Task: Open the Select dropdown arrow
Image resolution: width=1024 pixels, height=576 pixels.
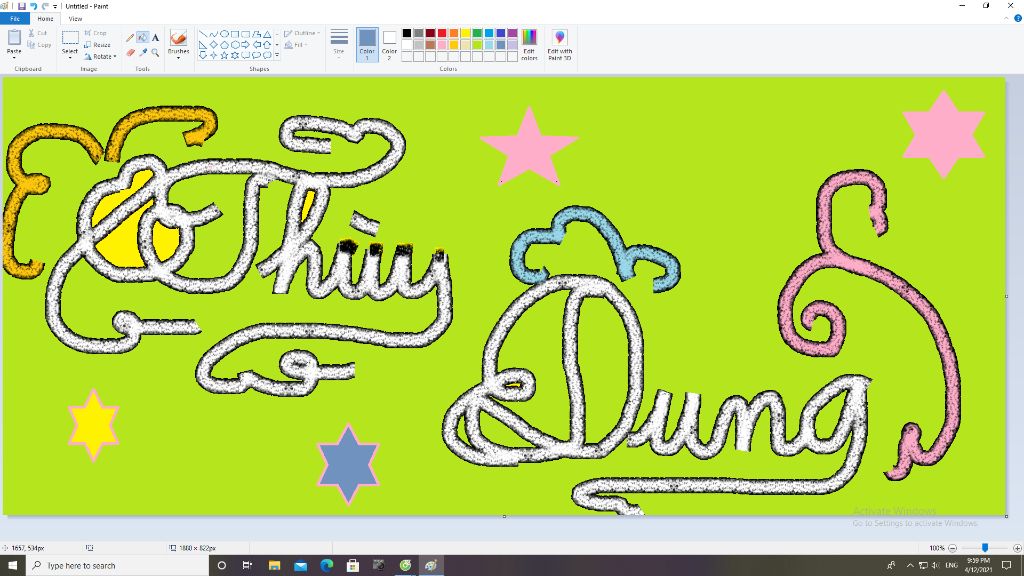Action: coord(70,57)
